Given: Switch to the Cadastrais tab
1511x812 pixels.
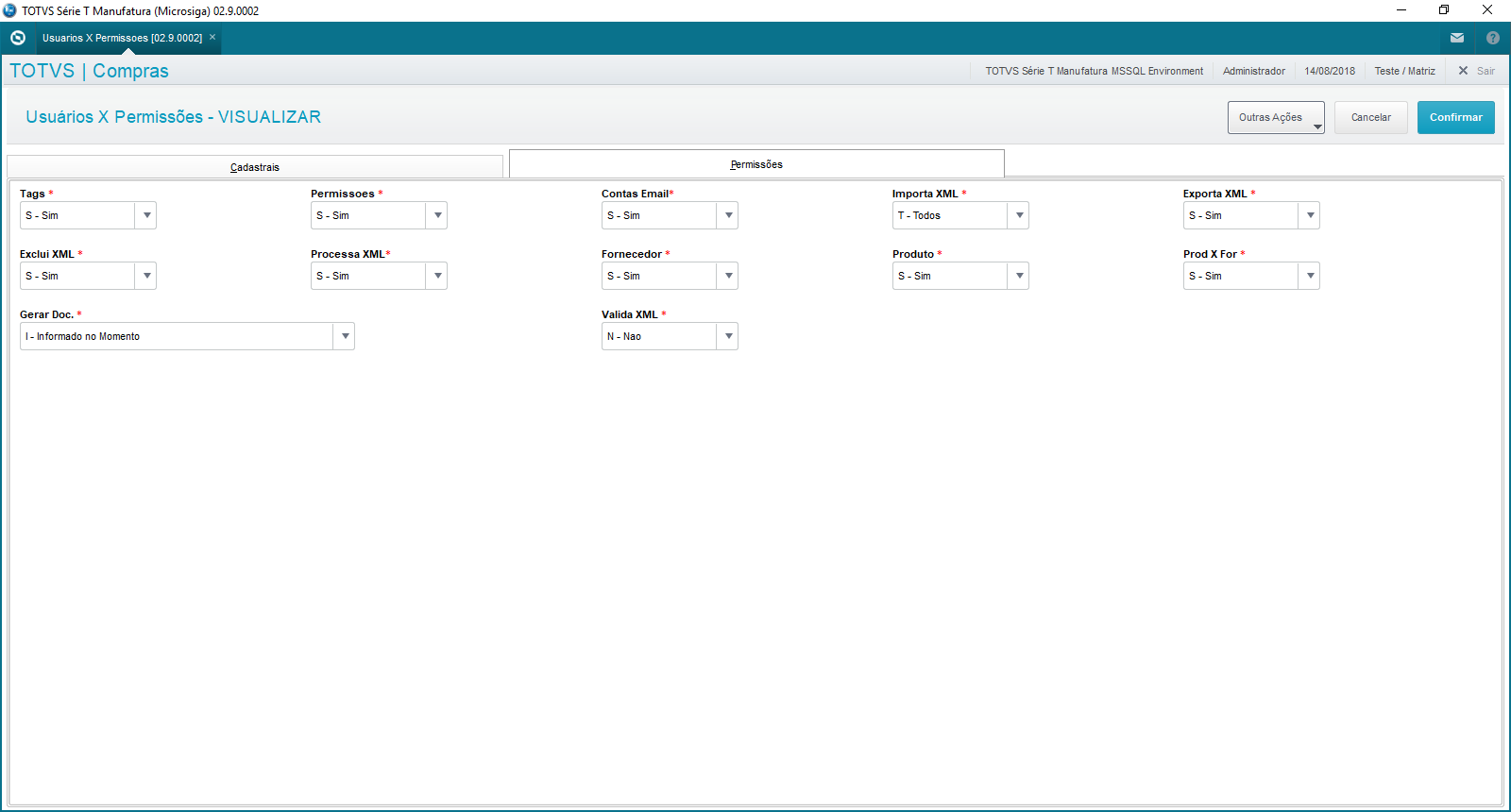Looking at the screenshot, I should point(255,167).
